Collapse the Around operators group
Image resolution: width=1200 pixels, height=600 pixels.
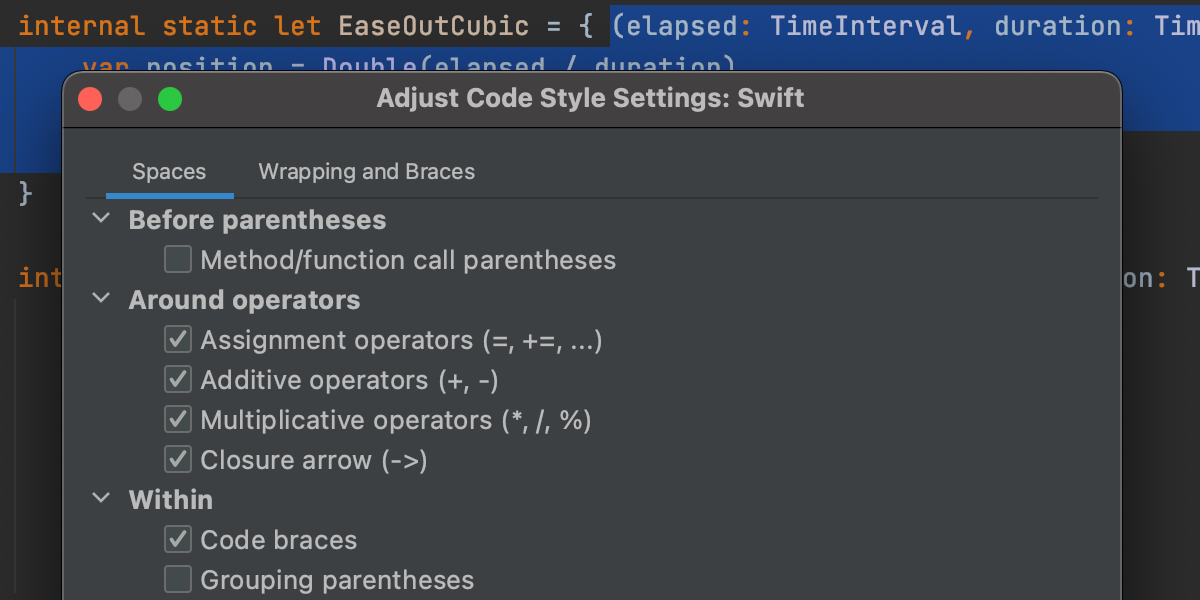[x=100, y=299]
